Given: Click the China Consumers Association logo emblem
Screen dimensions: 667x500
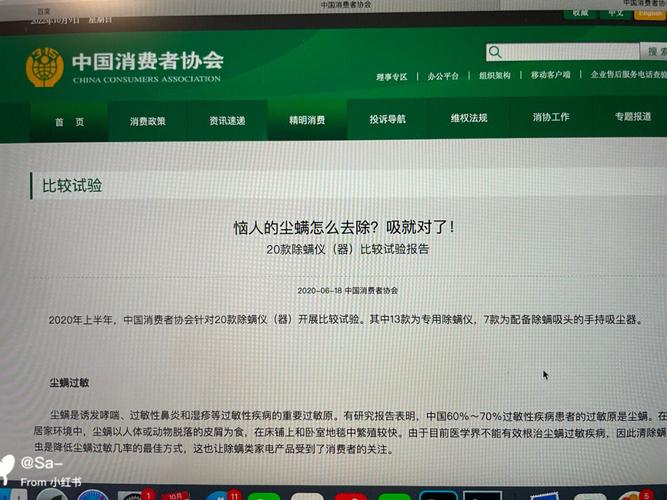Looking at the screenshot, I should (45, 67).
